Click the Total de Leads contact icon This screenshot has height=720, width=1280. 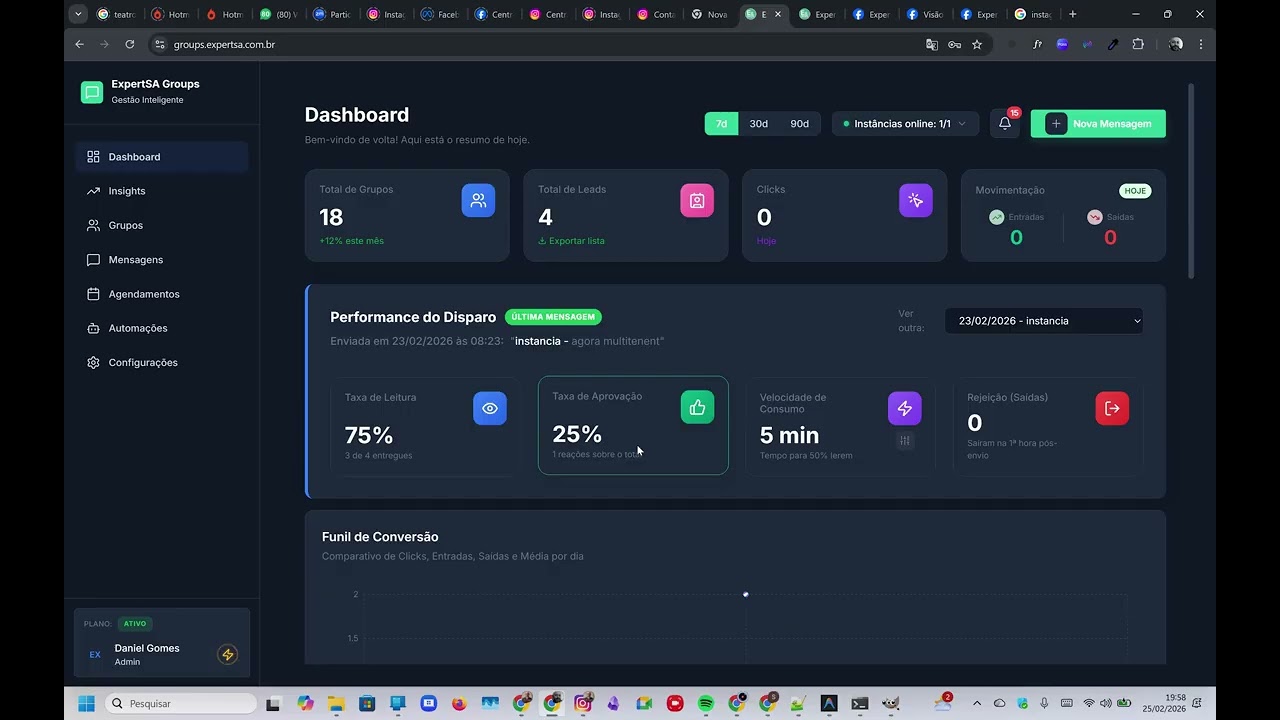point(697,200)
